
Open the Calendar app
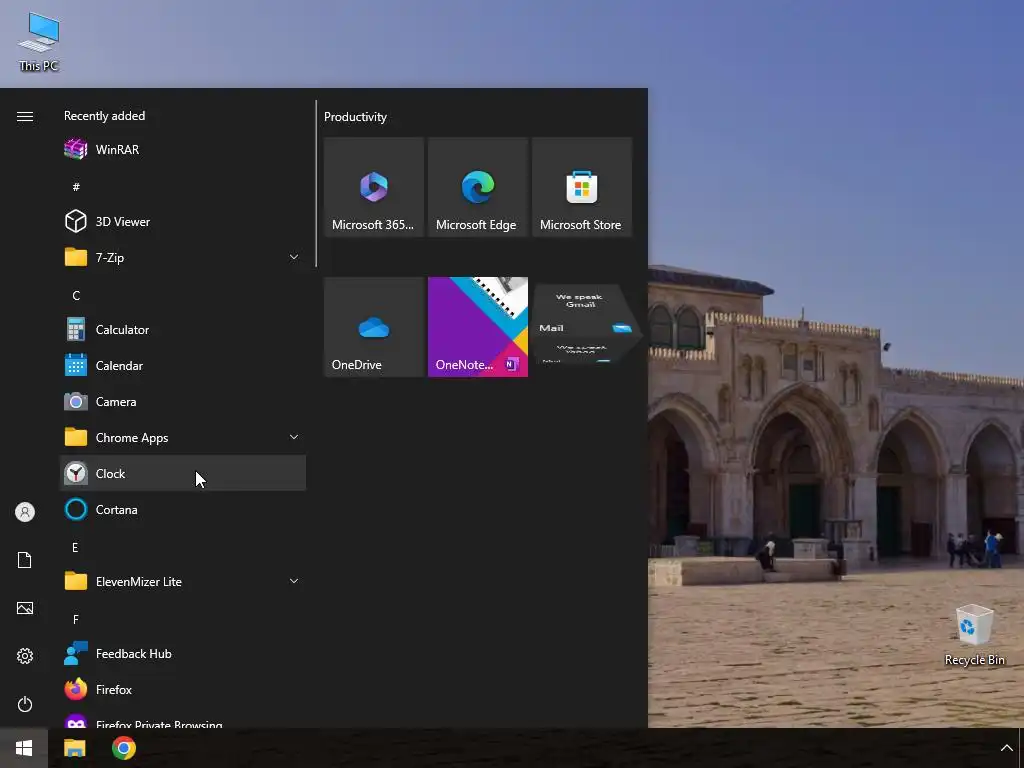(182, 366)
